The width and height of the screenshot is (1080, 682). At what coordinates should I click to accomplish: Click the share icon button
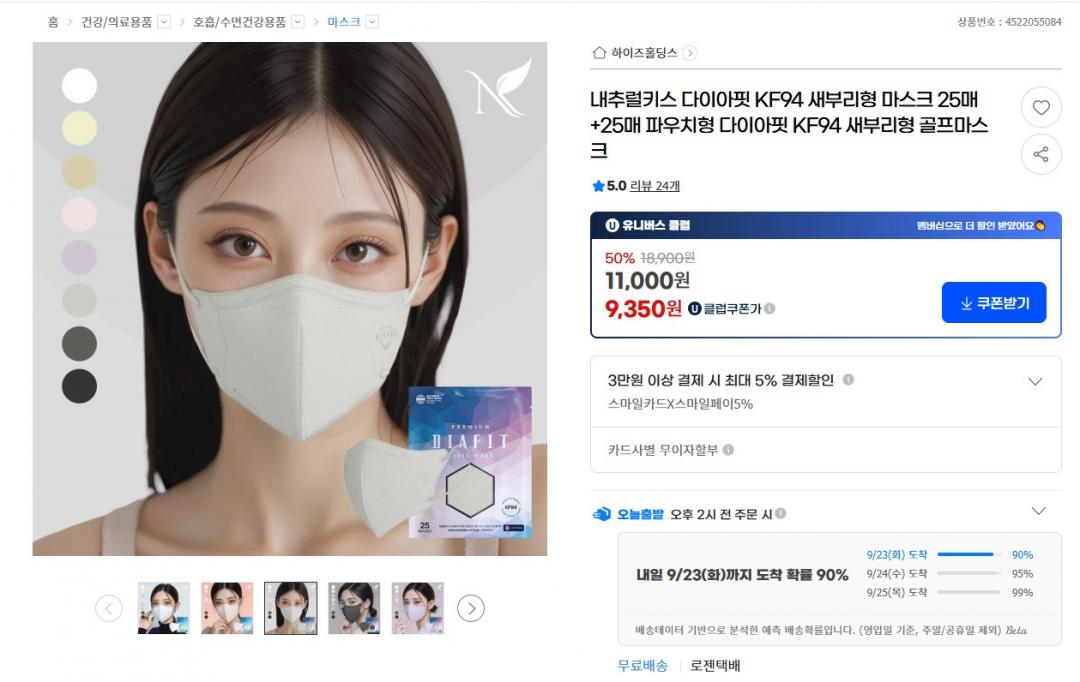coord(1041,154)
